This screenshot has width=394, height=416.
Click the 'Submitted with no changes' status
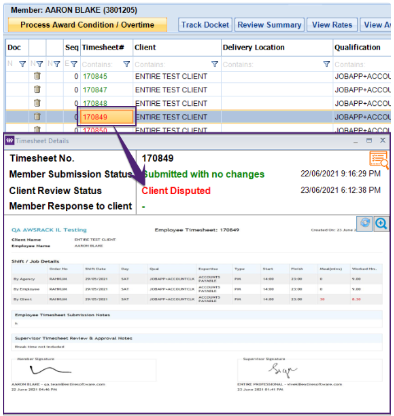[x=203, y=174]
